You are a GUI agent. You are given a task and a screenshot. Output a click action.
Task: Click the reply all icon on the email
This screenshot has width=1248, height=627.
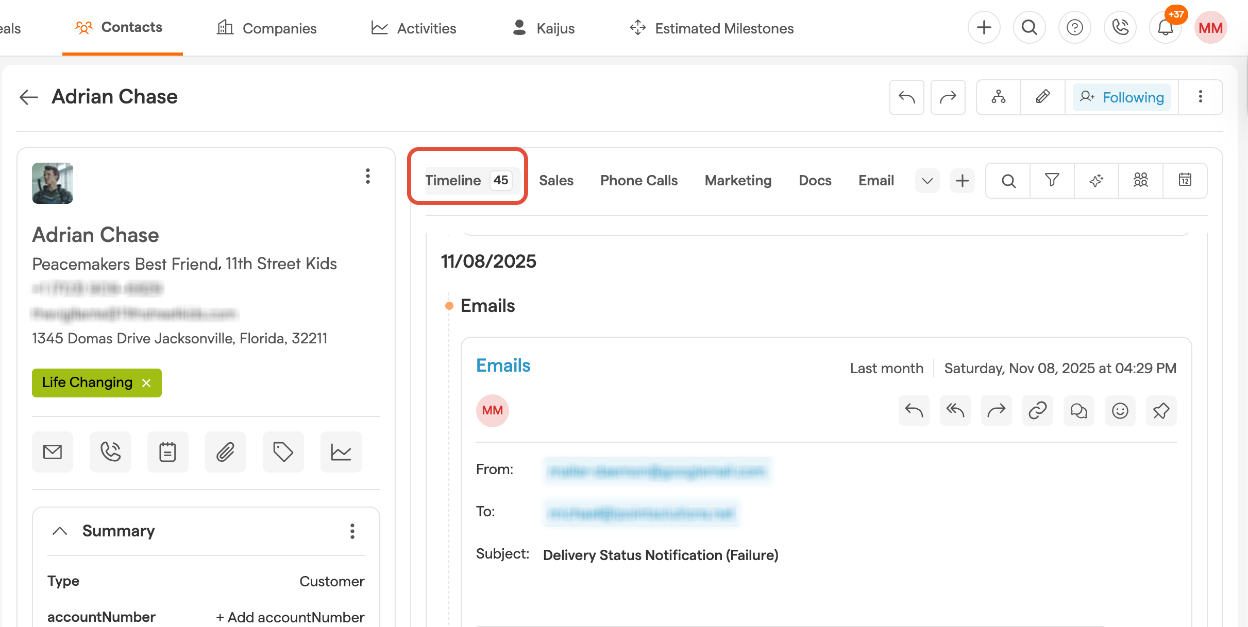955,411
